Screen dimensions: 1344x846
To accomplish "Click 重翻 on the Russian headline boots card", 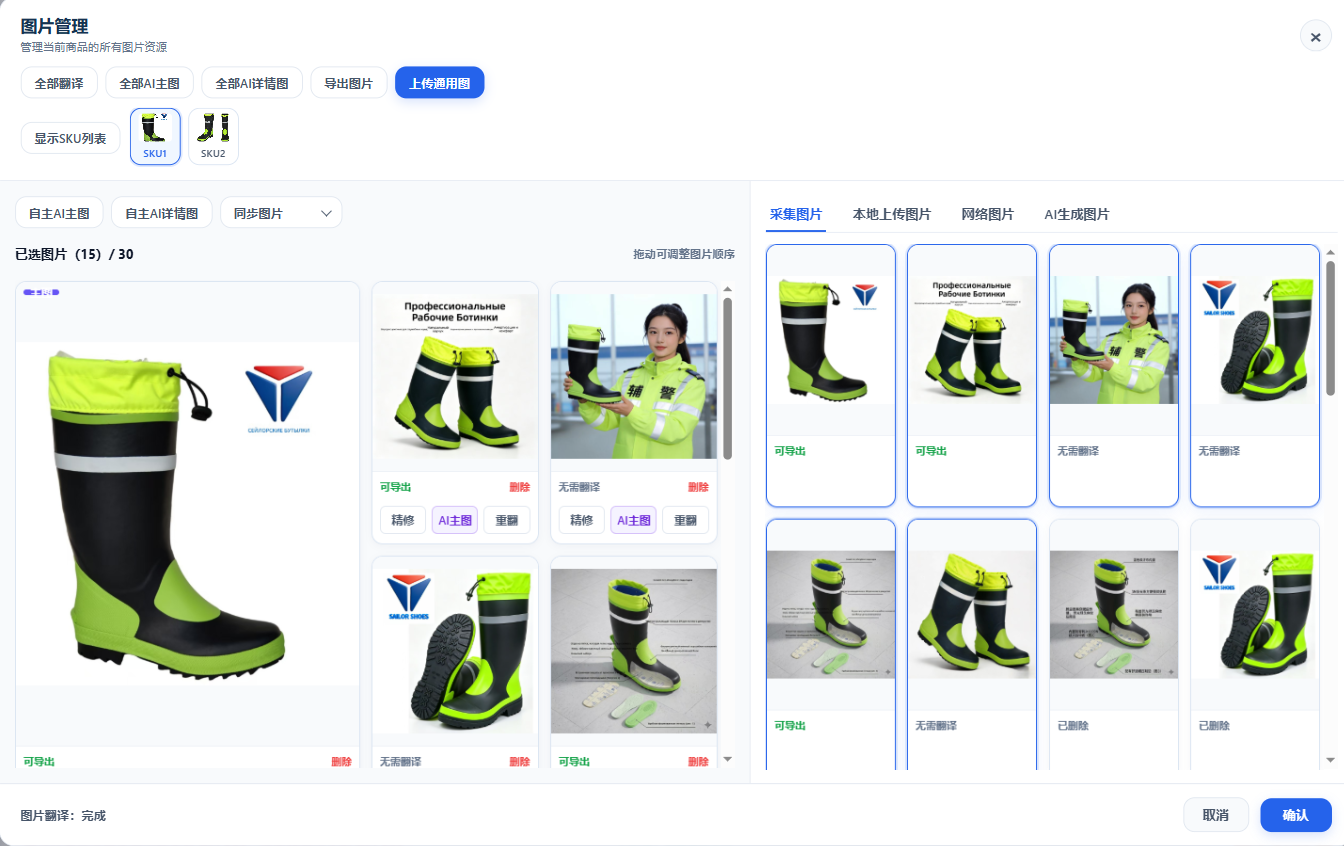I will (507, 520).
